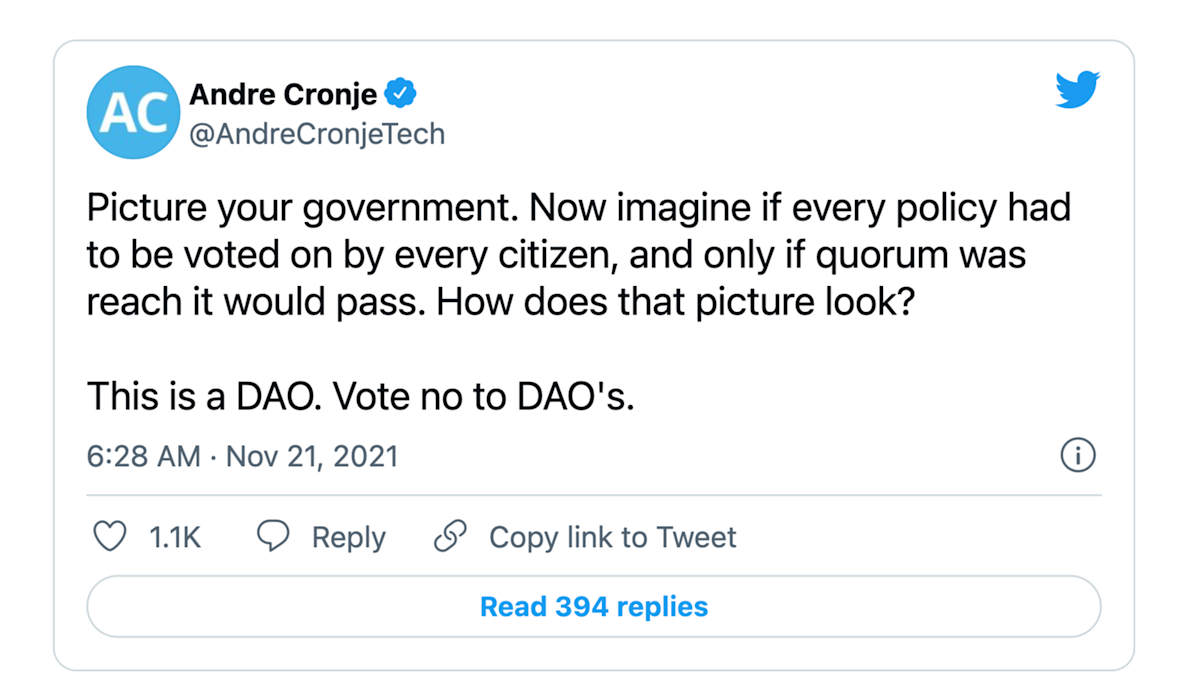Click the Nov 21, 2021 date

[x=312, y=457]
